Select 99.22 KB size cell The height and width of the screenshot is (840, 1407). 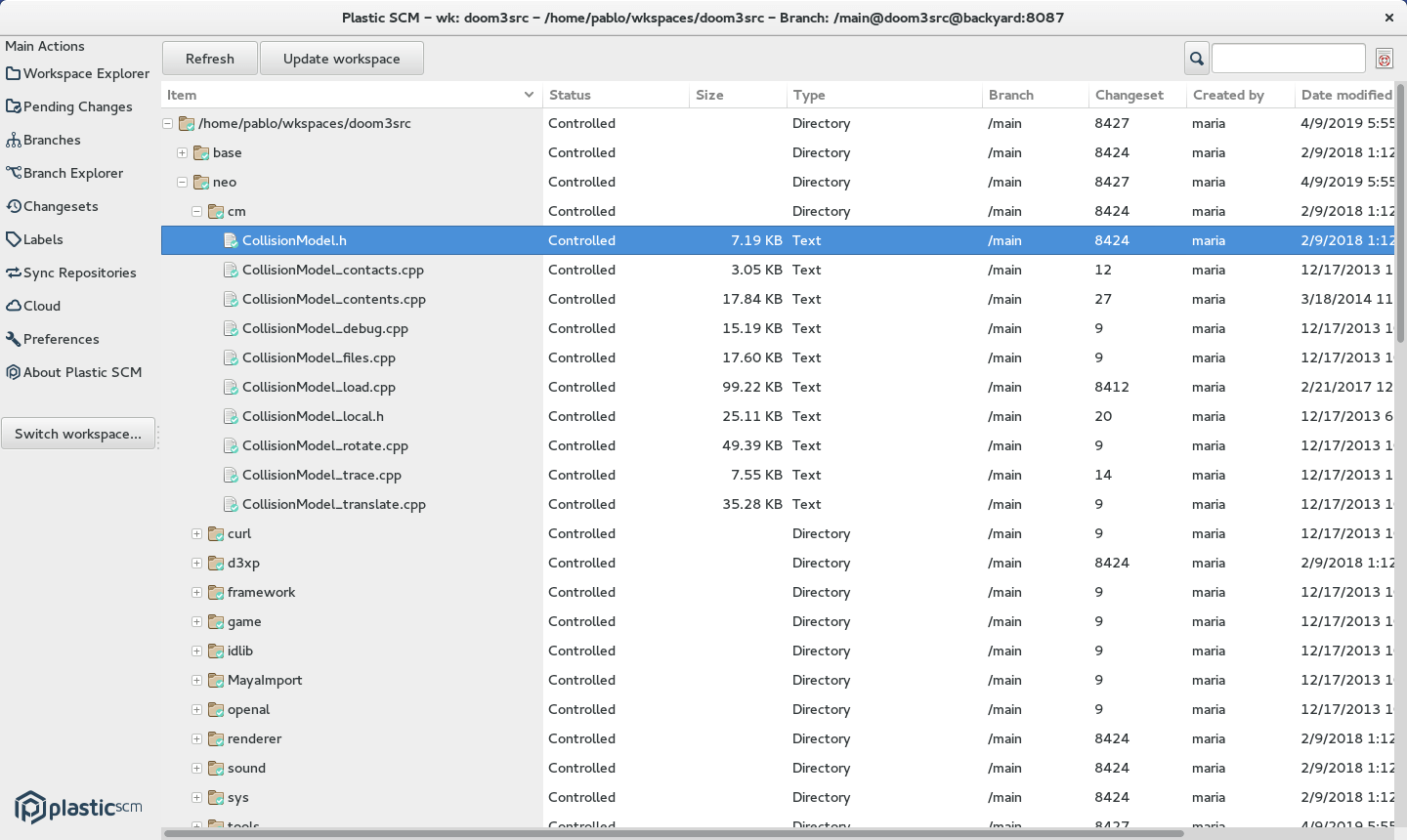click(752, 387)
